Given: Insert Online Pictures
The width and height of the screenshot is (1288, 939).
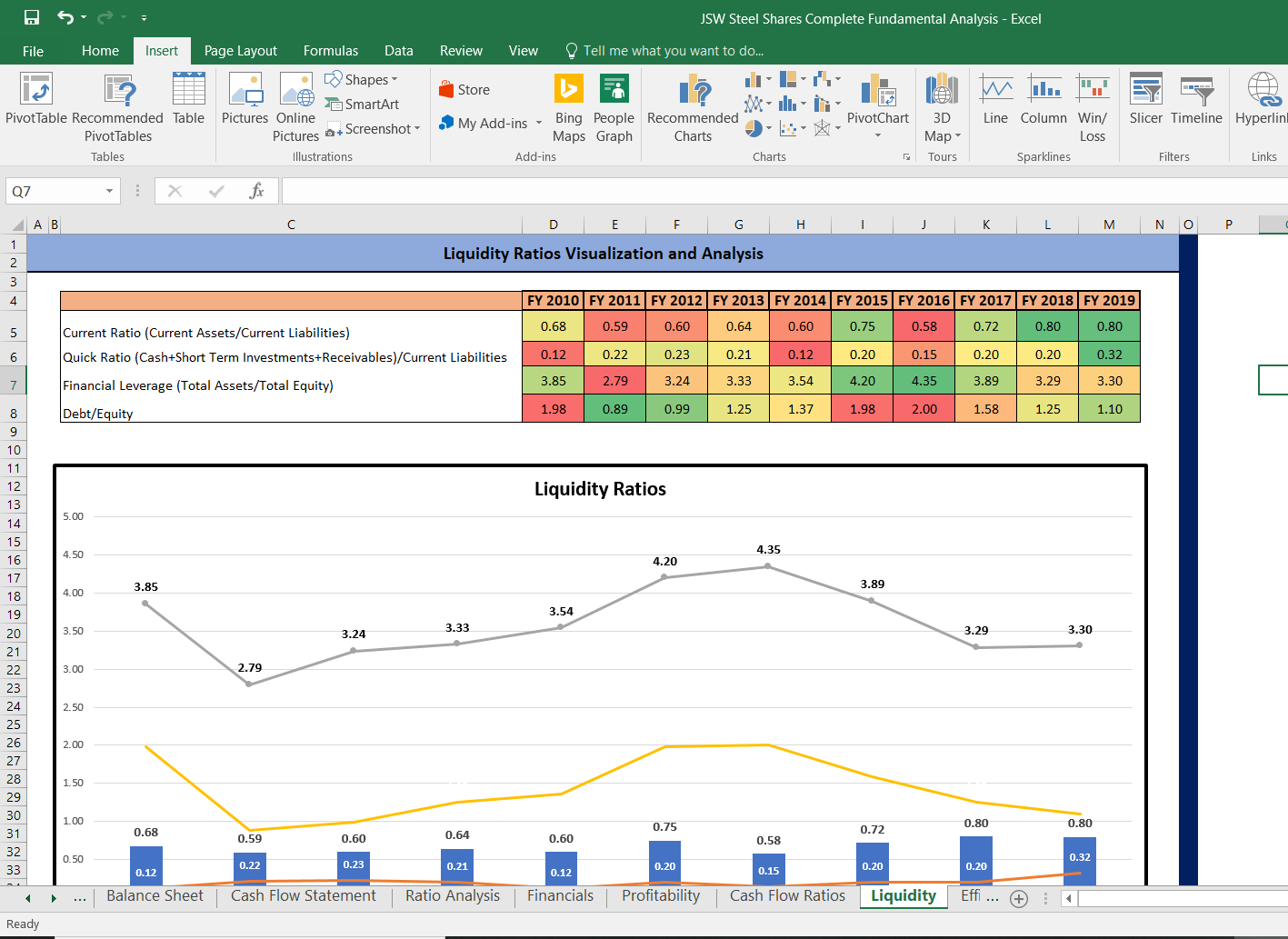Looking at the screenshot, I should point(296,107).
